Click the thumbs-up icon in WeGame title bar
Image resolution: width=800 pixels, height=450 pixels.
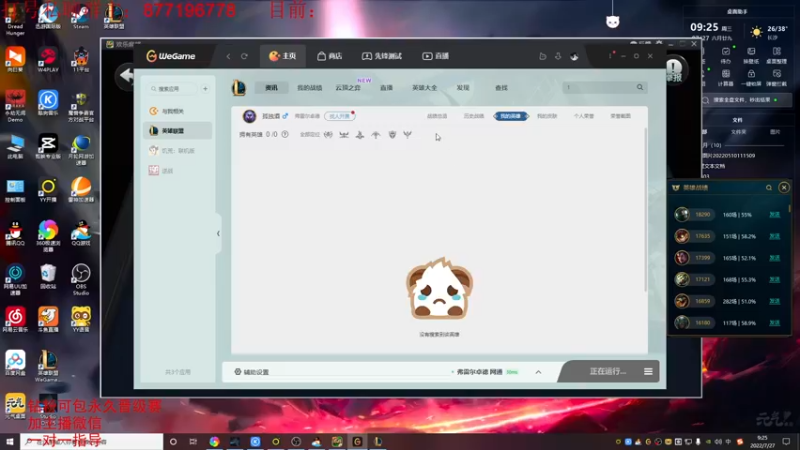tap(543, 56)
